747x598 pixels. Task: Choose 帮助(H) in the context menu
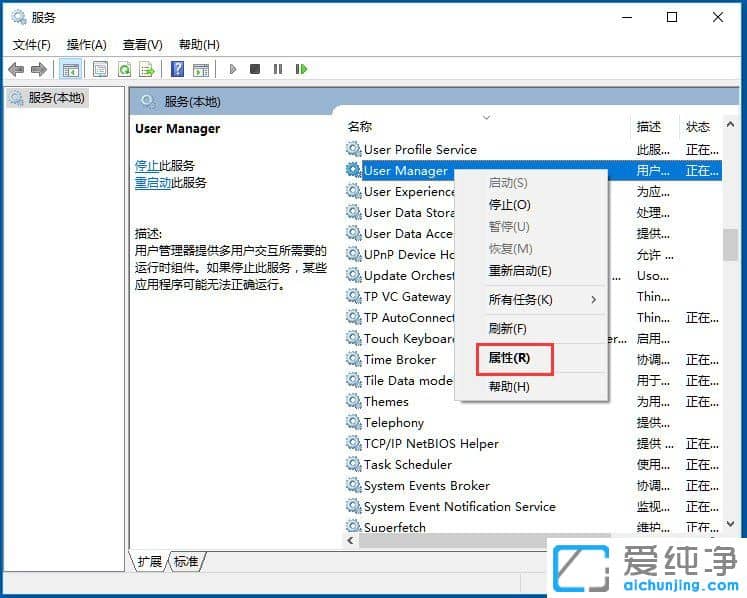(x=532, y=386)
